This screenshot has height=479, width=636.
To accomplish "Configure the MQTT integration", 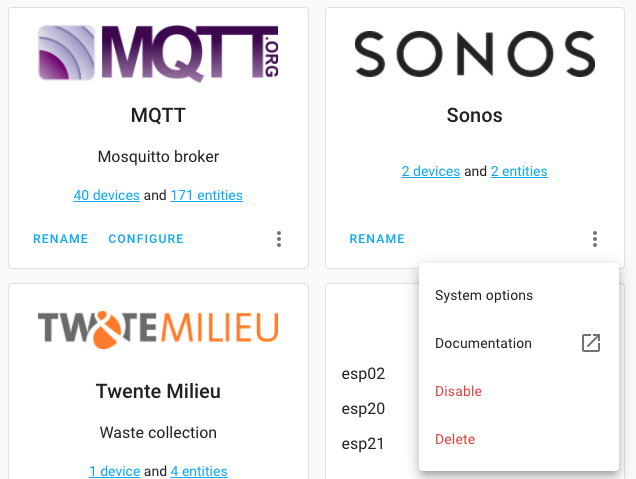I will click(x=146, y=239).
